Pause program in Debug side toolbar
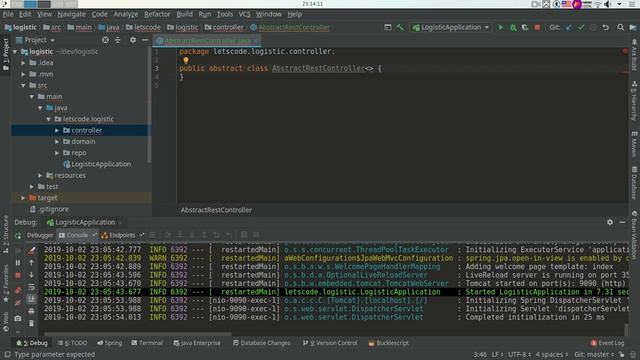 pyautogui.click(x=18, y=263)
